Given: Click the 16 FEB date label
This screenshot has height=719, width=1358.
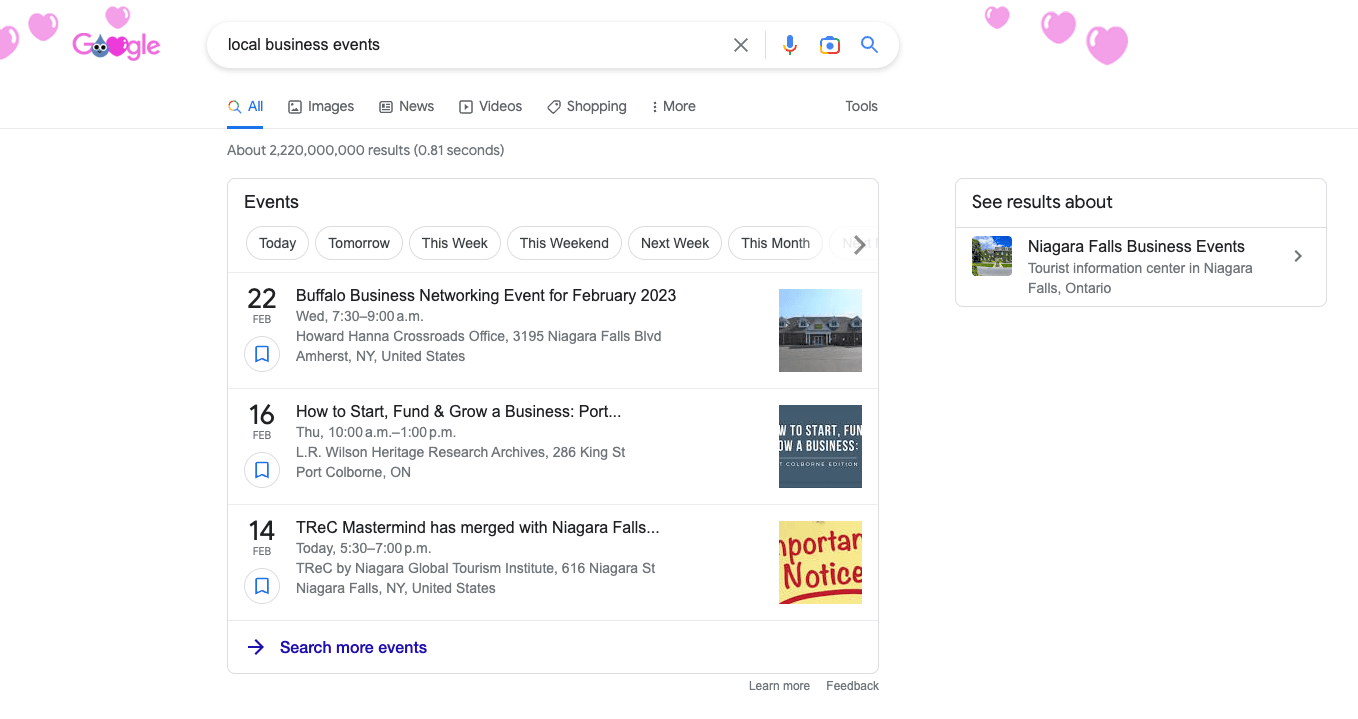Looking at the screenshot, I should pos(262,420).
